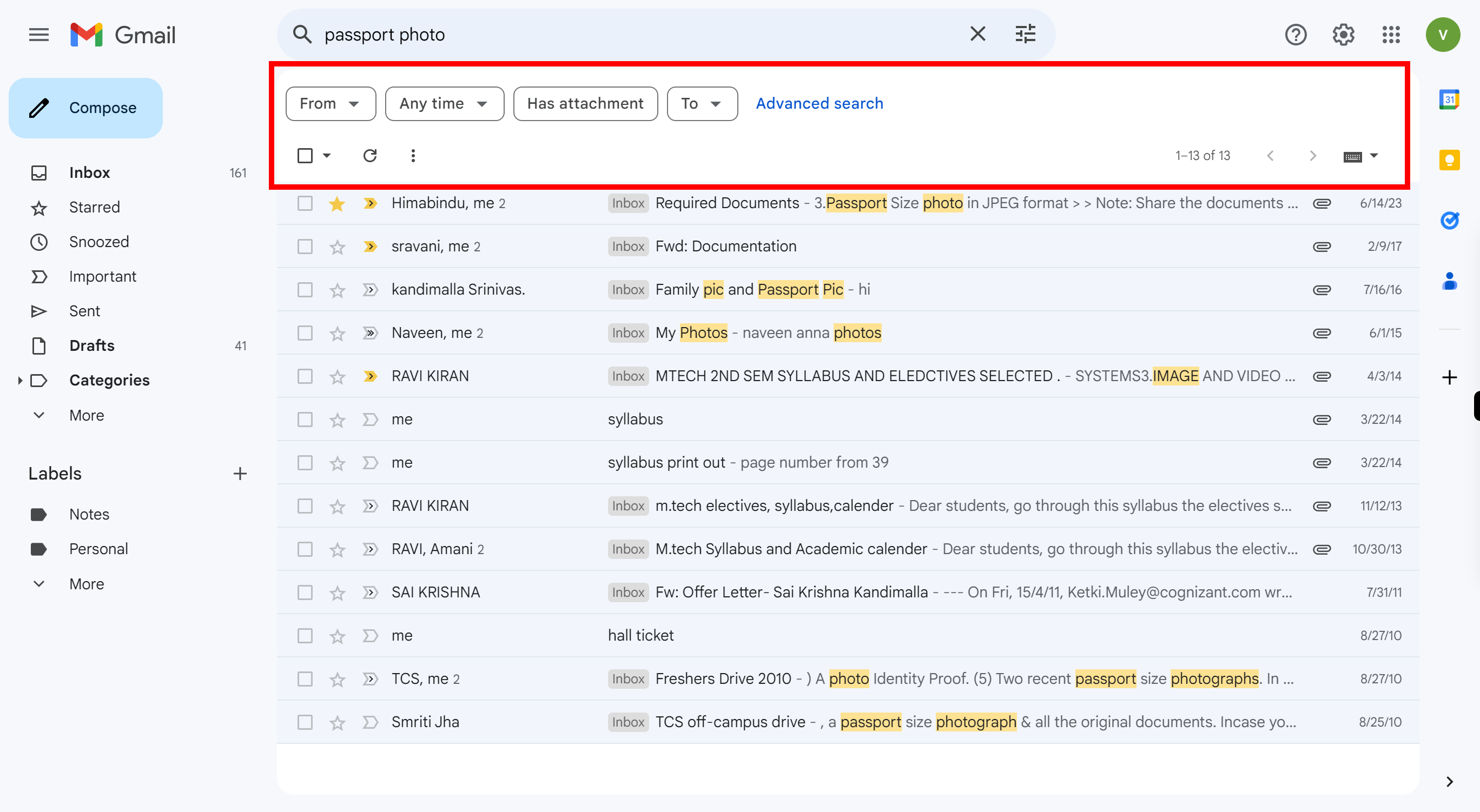Toggle importance marker on TCS email
The image size is (1480, 812).
371,680
